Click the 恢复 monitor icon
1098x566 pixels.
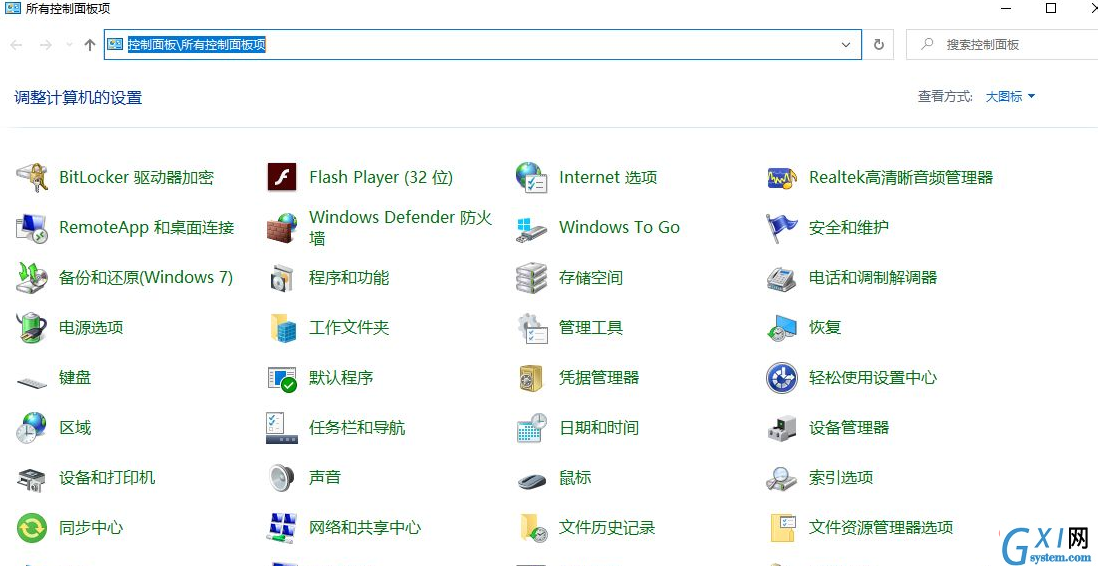[782, 328]
